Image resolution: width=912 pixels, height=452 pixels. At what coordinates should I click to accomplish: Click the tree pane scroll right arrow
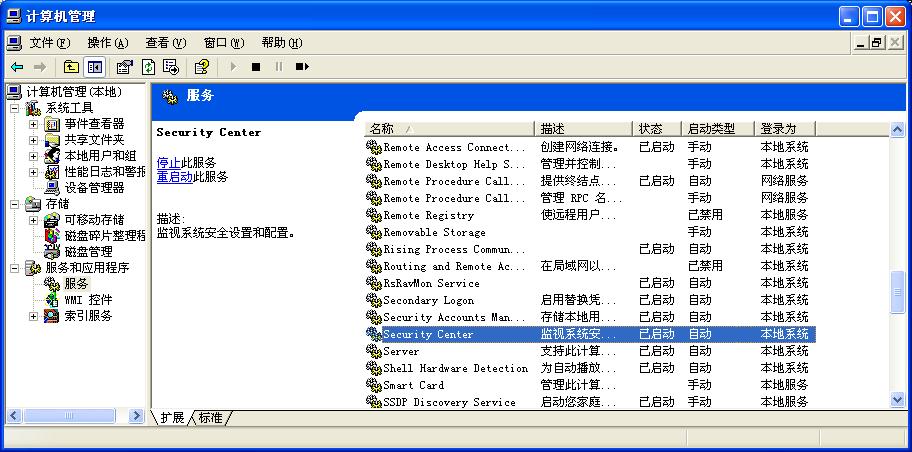137,415
